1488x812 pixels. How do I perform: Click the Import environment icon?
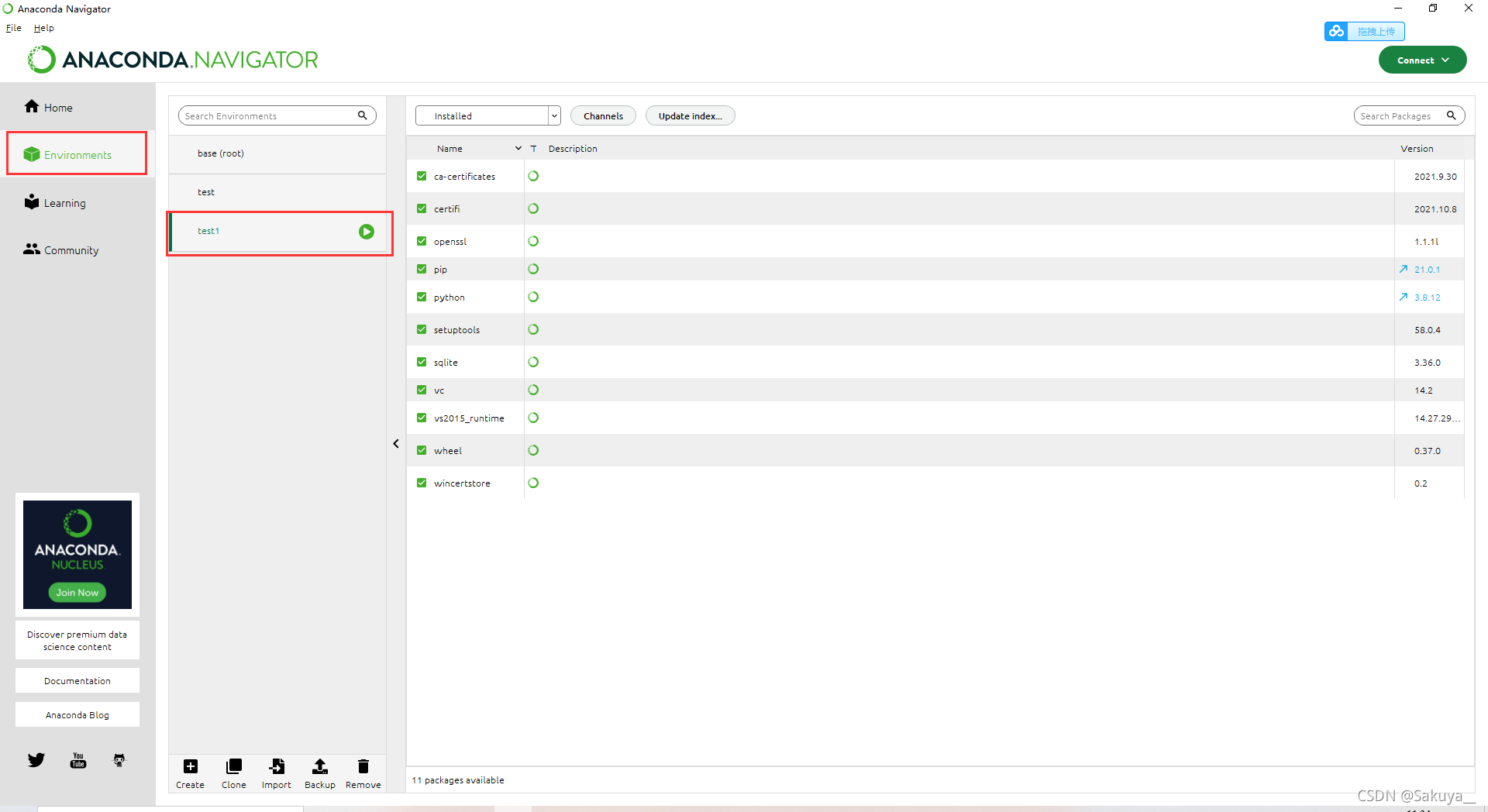[277, 766]
